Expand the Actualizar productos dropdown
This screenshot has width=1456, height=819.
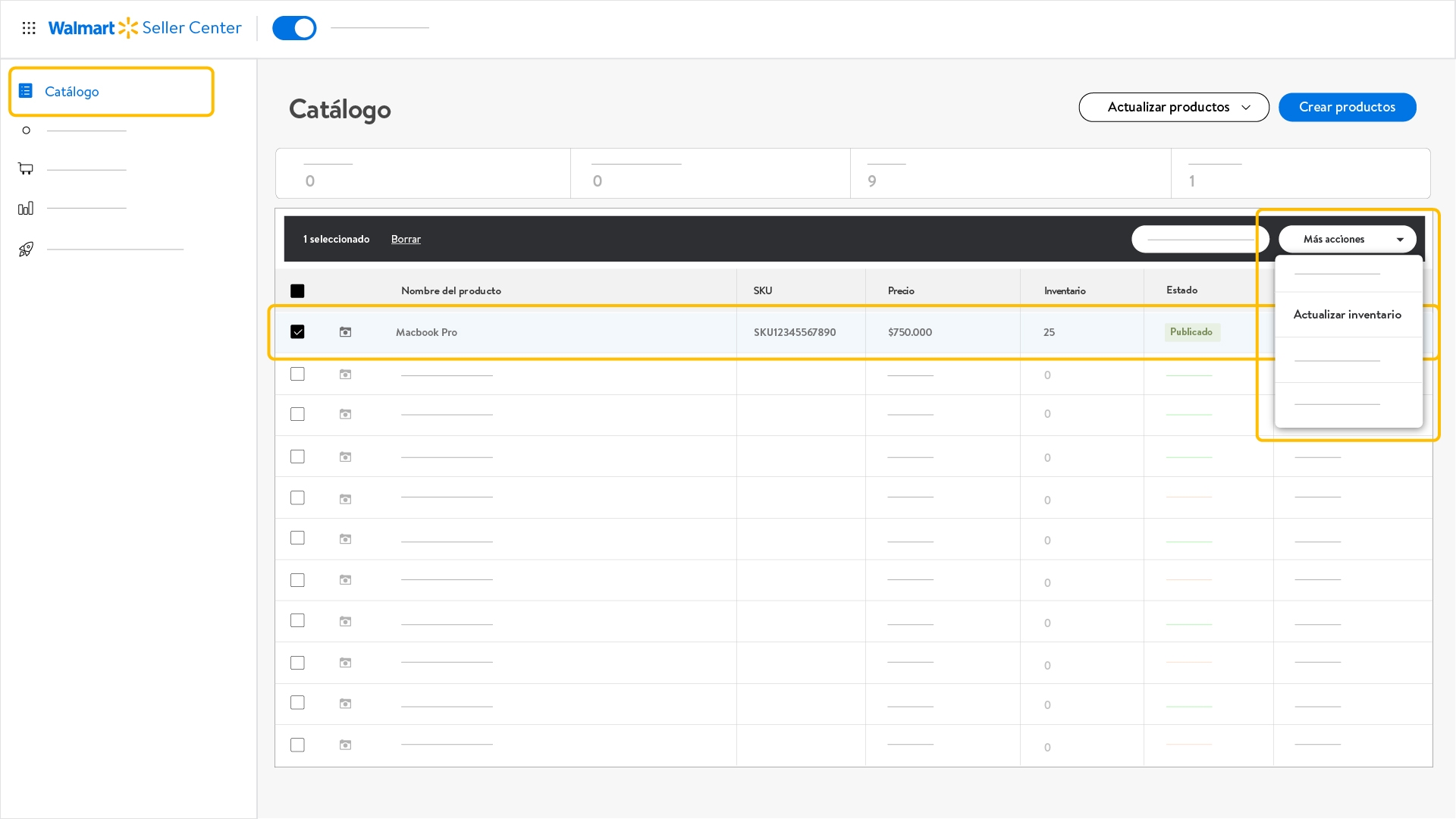pos(1174,107)
